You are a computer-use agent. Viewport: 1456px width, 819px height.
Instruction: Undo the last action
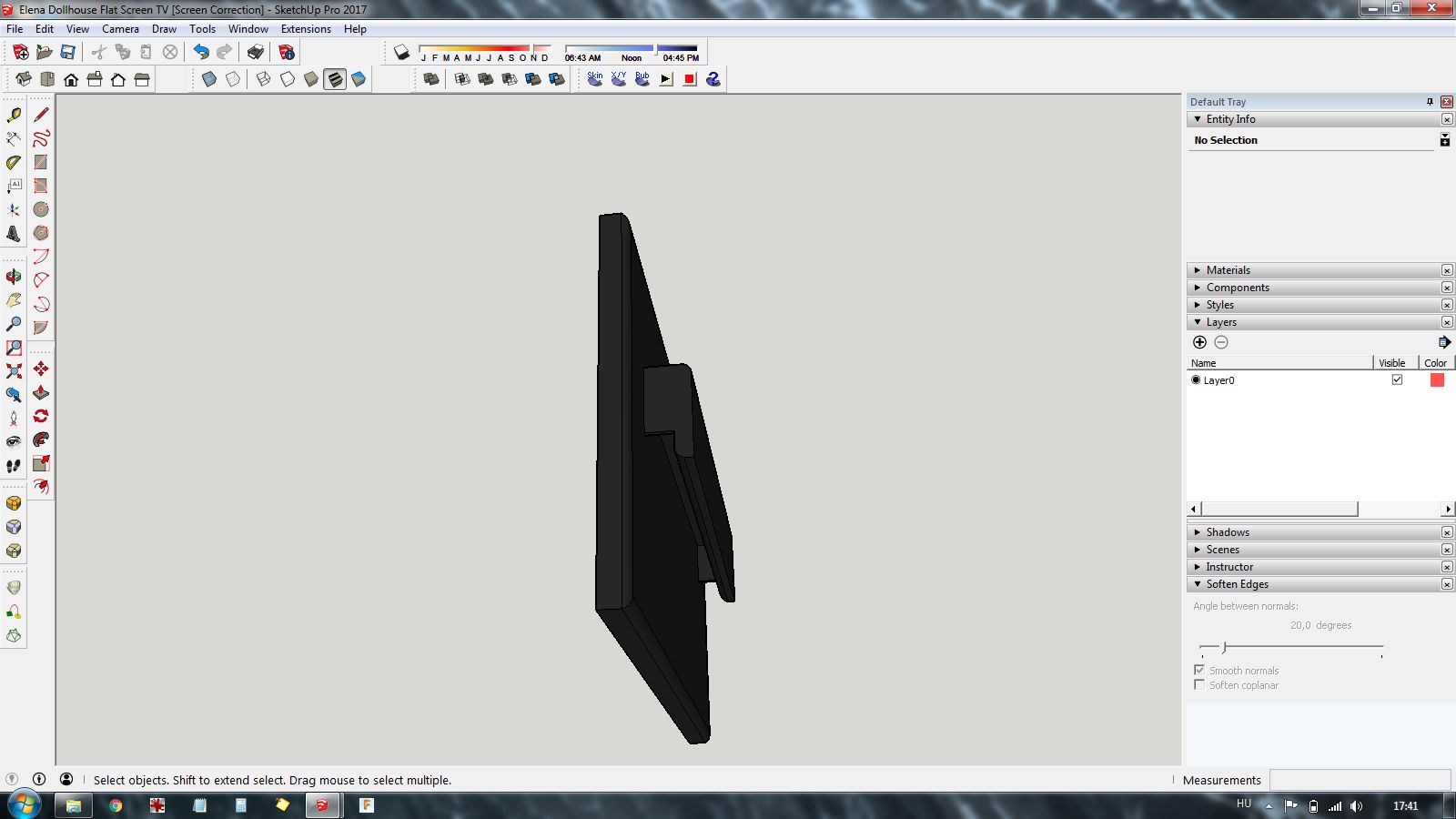pyautogui.click(x=201, y=53)
